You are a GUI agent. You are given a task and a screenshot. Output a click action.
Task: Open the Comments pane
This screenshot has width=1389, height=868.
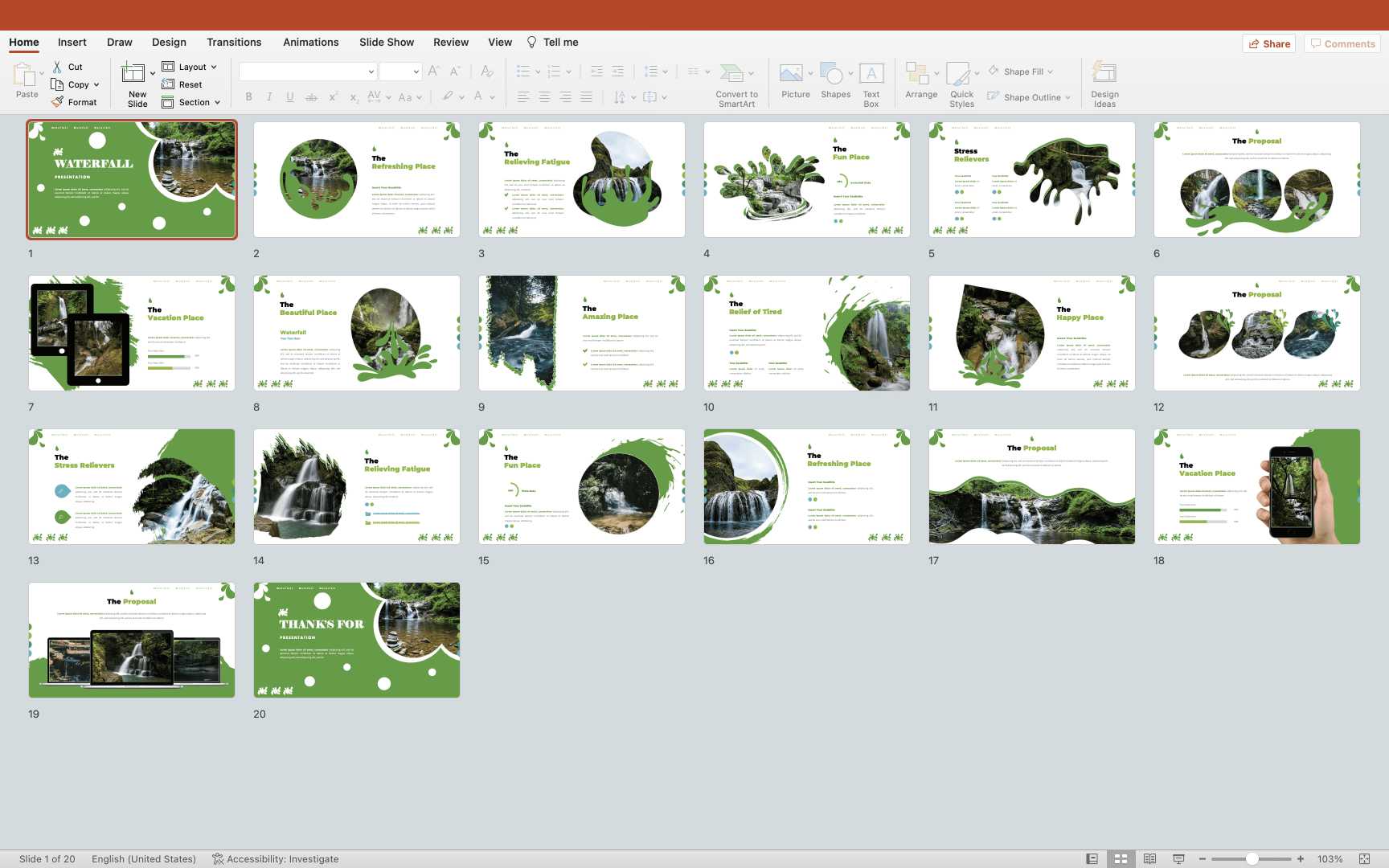tap(1342, 44)
